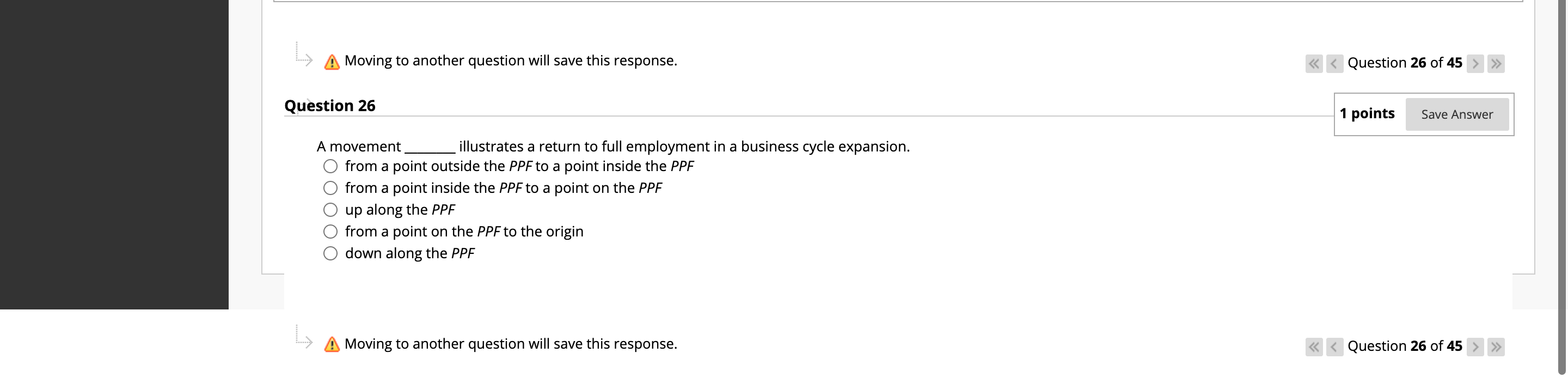Screen dimensions: 1568x377
Task: Select 'from a point inside the PPF' option
Action: (330, 187)
